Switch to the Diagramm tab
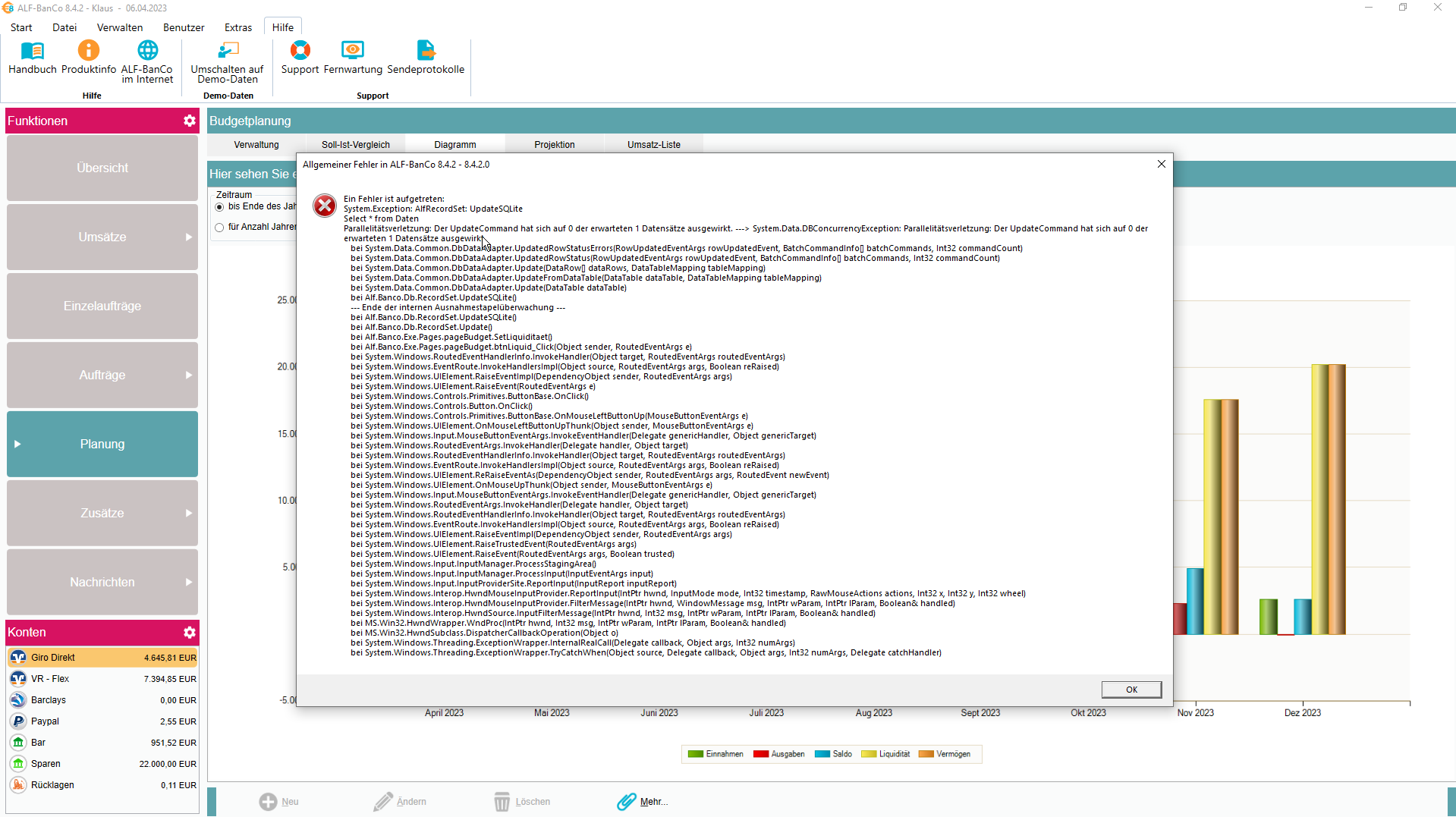The image size is (1456, 817). pos(455,145)
